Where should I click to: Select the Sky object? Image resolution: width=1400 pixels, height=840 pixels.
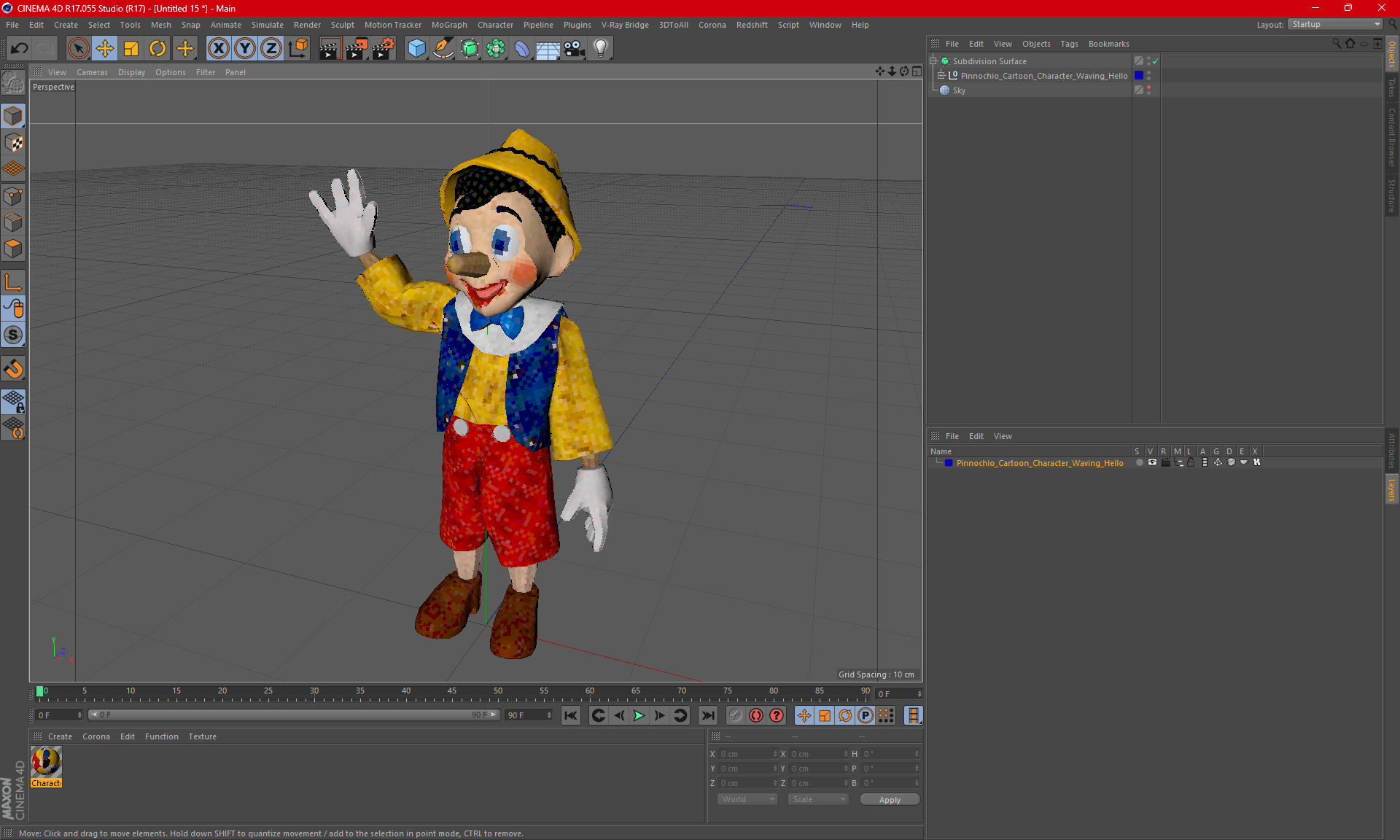pos(959,90)
